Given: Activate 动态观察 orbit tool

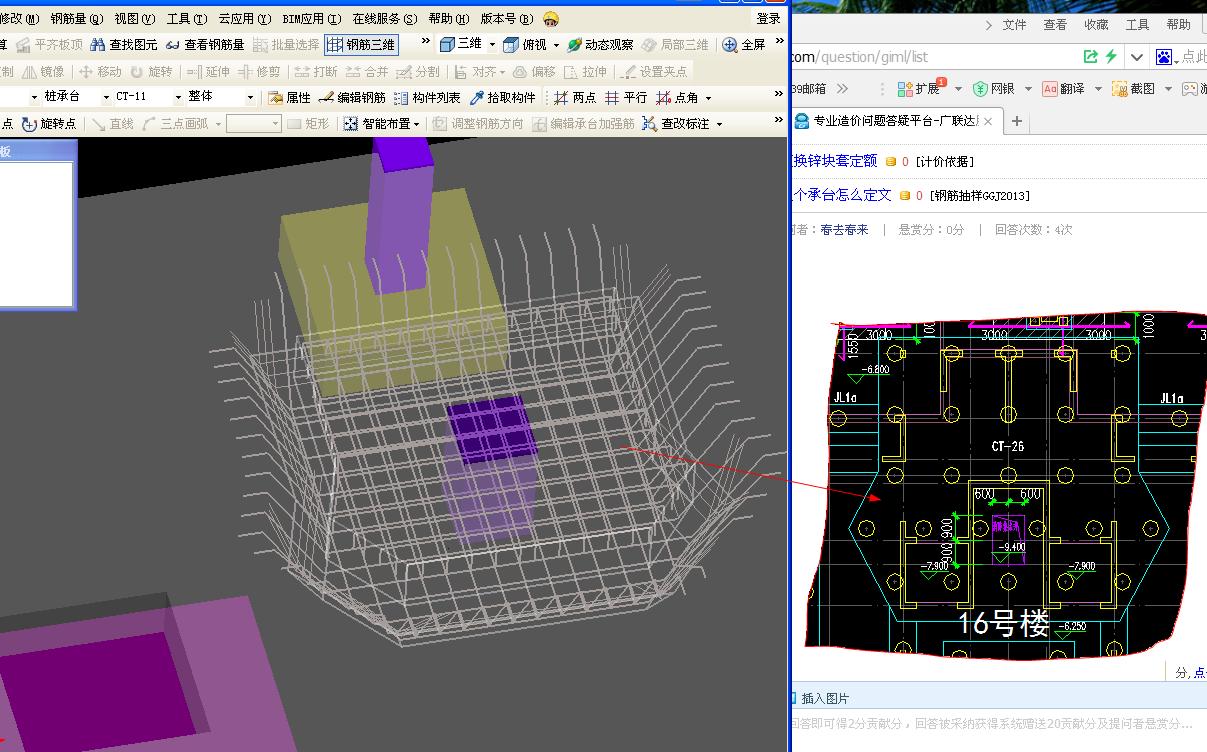Looking at the screenshot, I should [600, 44].
